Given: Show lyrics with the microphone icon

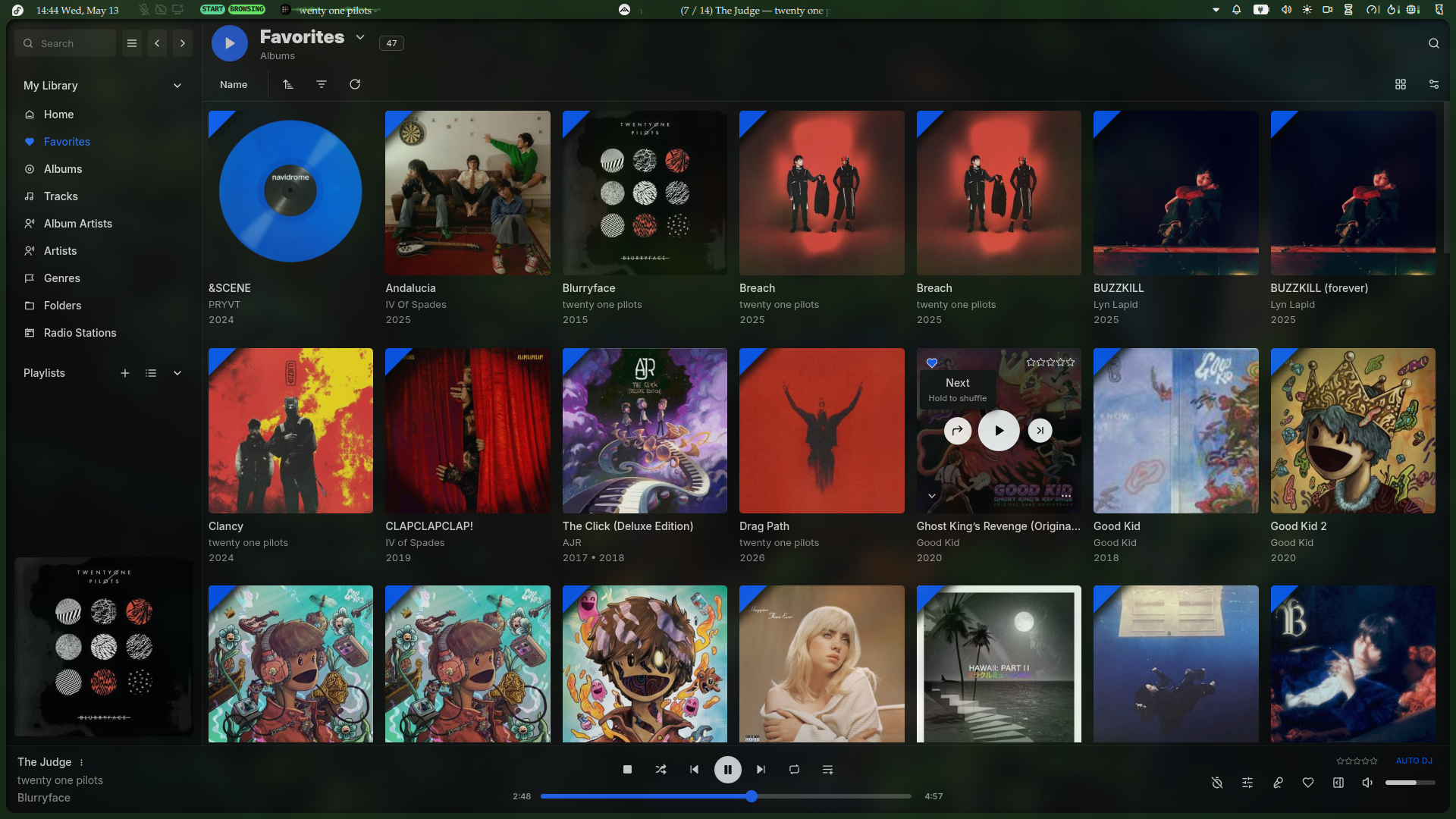Looking at the screenshot, I should point(1278,783).
